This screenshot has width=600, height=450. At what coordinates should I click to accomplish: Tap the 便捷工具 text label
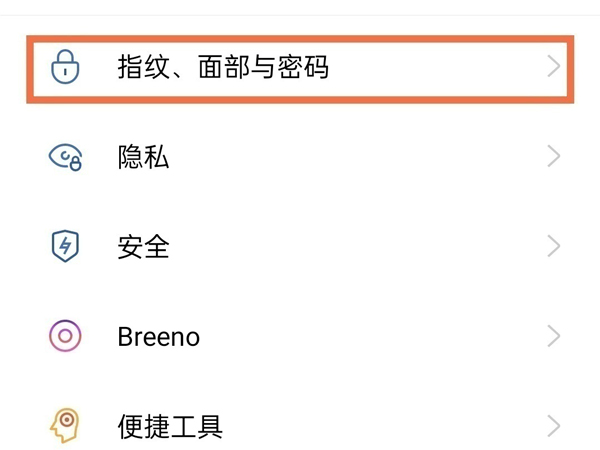pyautogui.click(x=170, y=427)
